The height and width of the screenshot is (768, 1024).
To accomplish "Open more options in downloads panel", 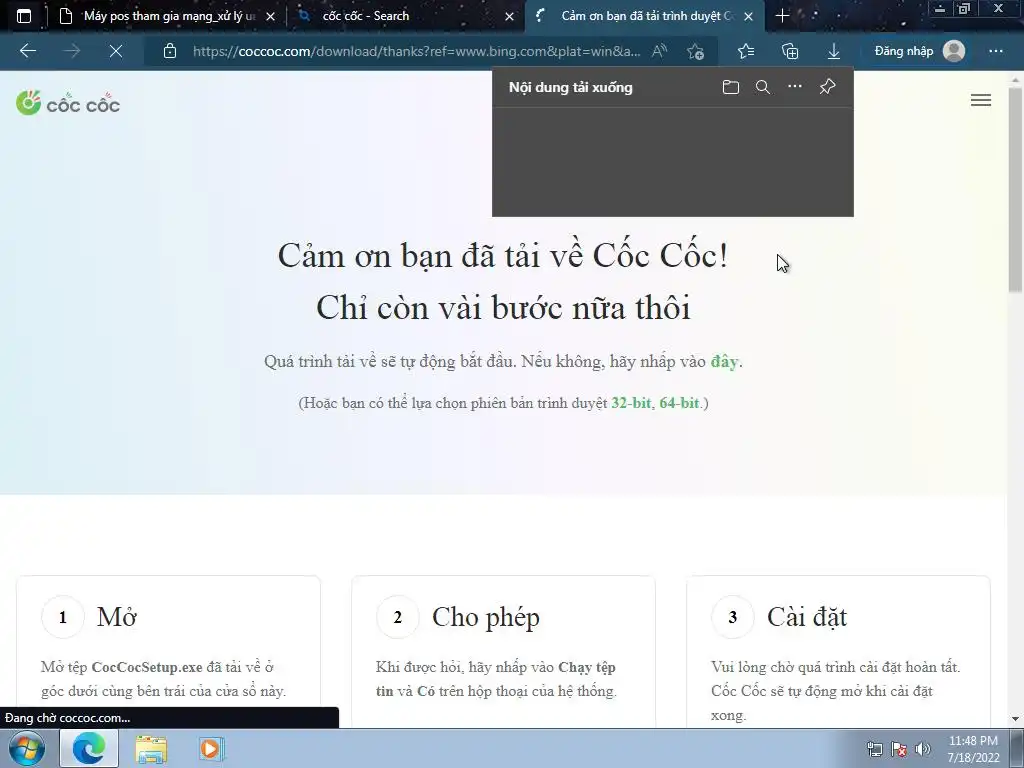I will [x=795, y=86].
